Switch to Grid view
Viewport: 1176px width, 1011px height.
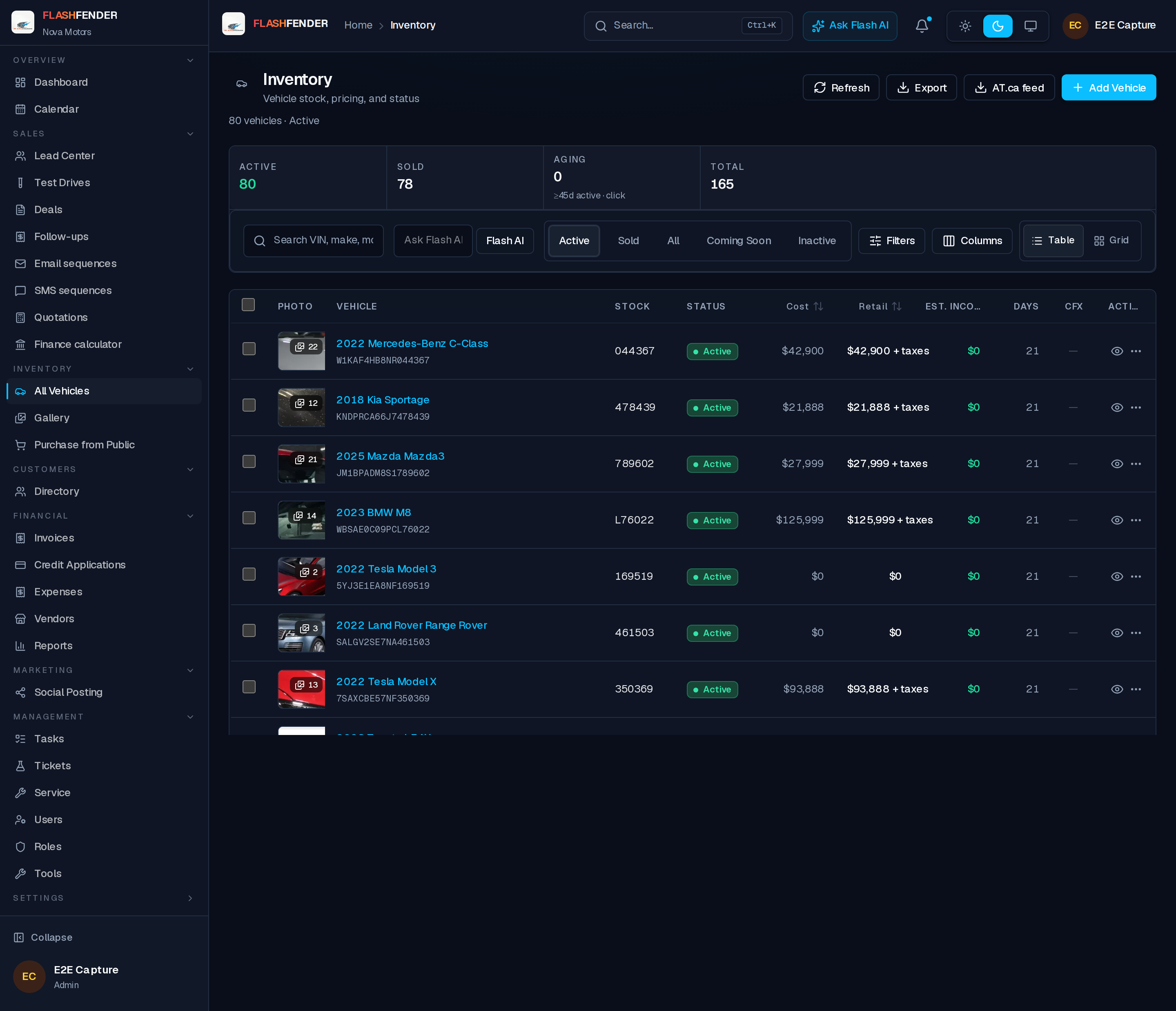1111,241
